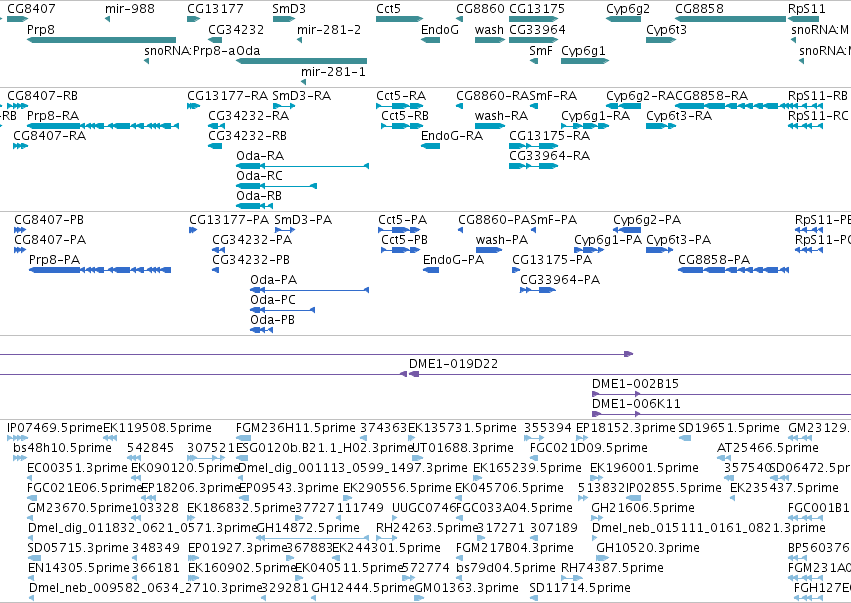This screenshot has height=603, width=851.
Task: Click the EndoG-PA protein label
Action: (453, 259)
